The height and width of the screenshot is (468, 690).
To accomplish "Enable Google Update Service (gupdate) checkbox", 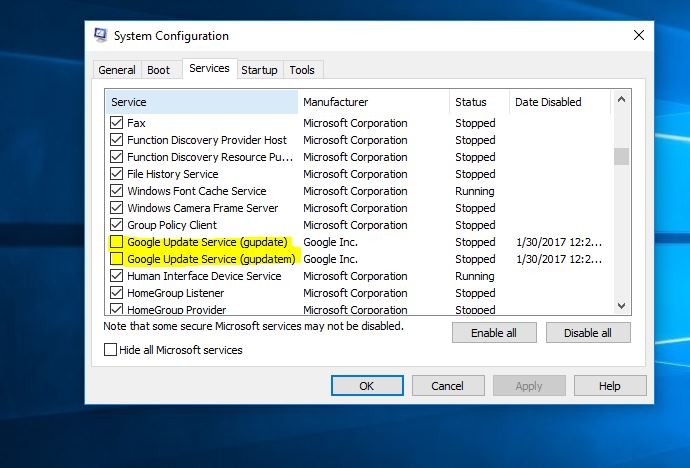I will pyautogui.click(x=116, y=242).
